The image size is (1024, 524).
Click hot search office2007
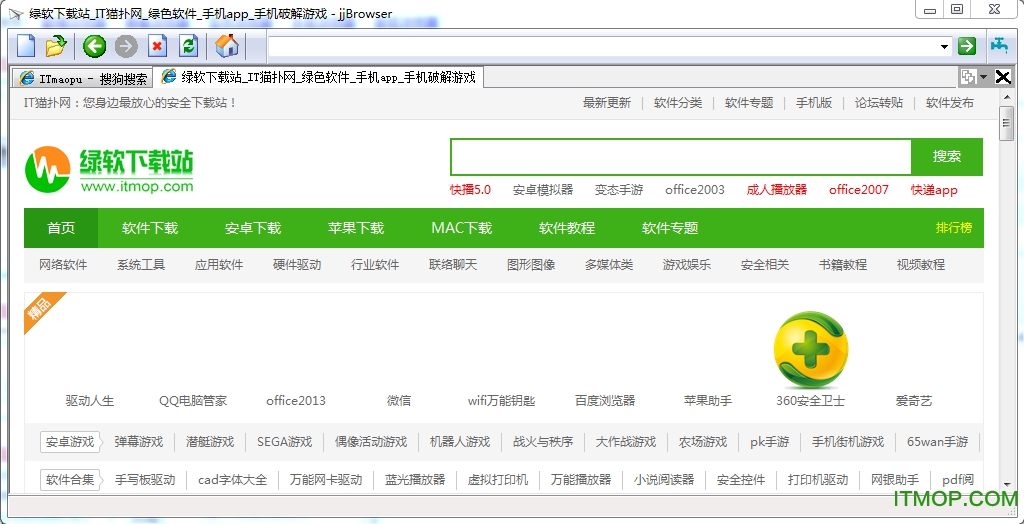pyautogui.click(x=859, y=190)
